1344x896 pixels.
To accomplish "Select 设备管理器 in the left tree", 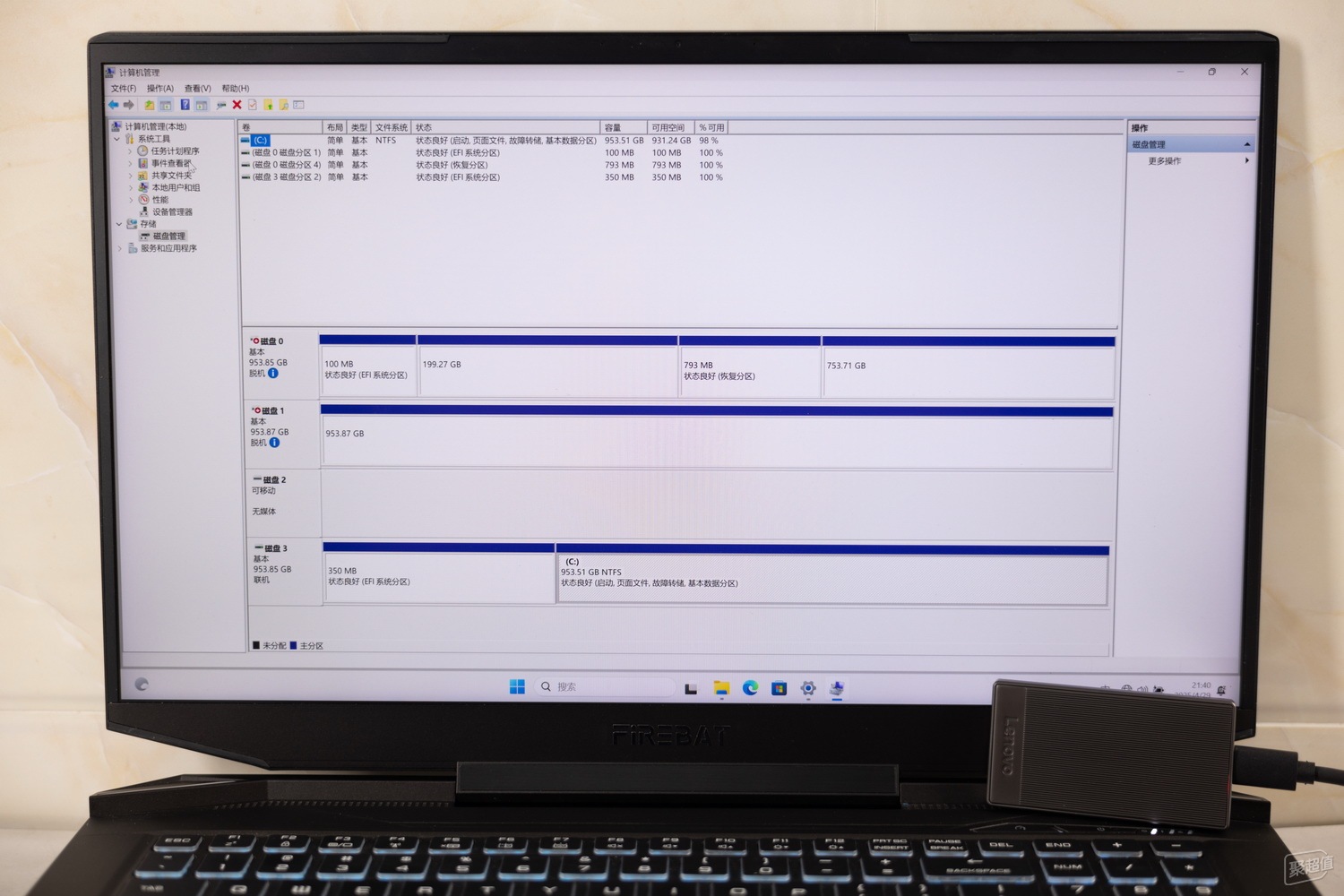I will [x=172, y=212].
